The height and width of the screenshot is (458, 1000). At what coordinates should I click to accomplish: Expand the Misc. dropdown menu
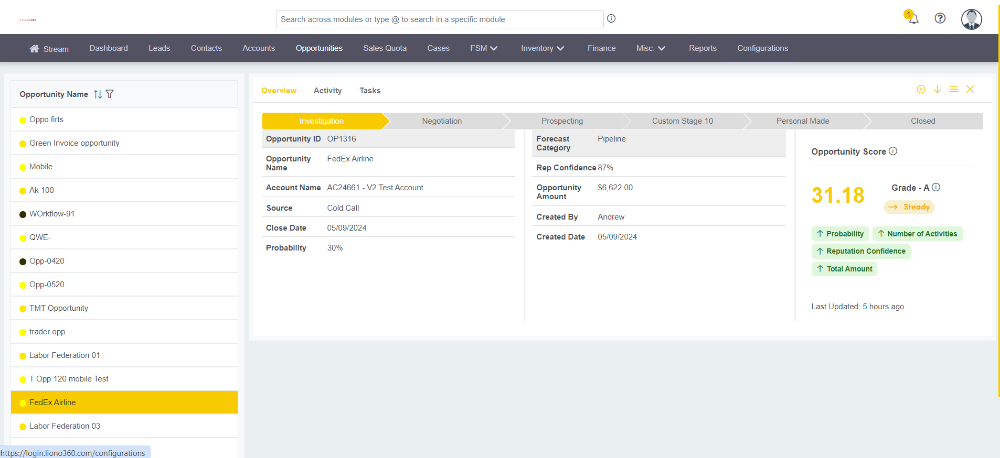click(x=651, y=48)
